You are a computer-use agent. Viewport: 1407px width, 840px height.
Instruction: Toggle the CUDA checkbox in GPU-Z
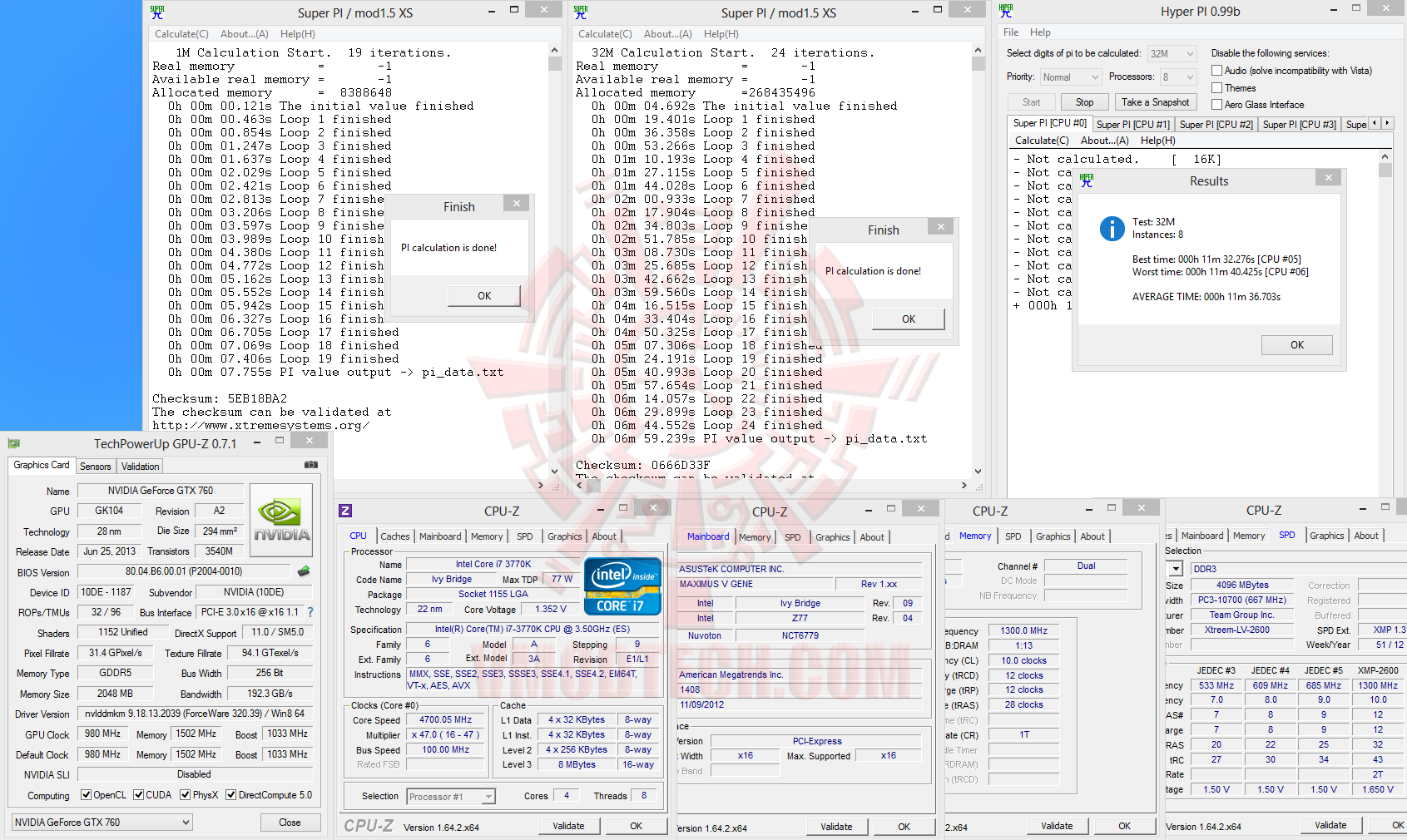click(138, 795)
